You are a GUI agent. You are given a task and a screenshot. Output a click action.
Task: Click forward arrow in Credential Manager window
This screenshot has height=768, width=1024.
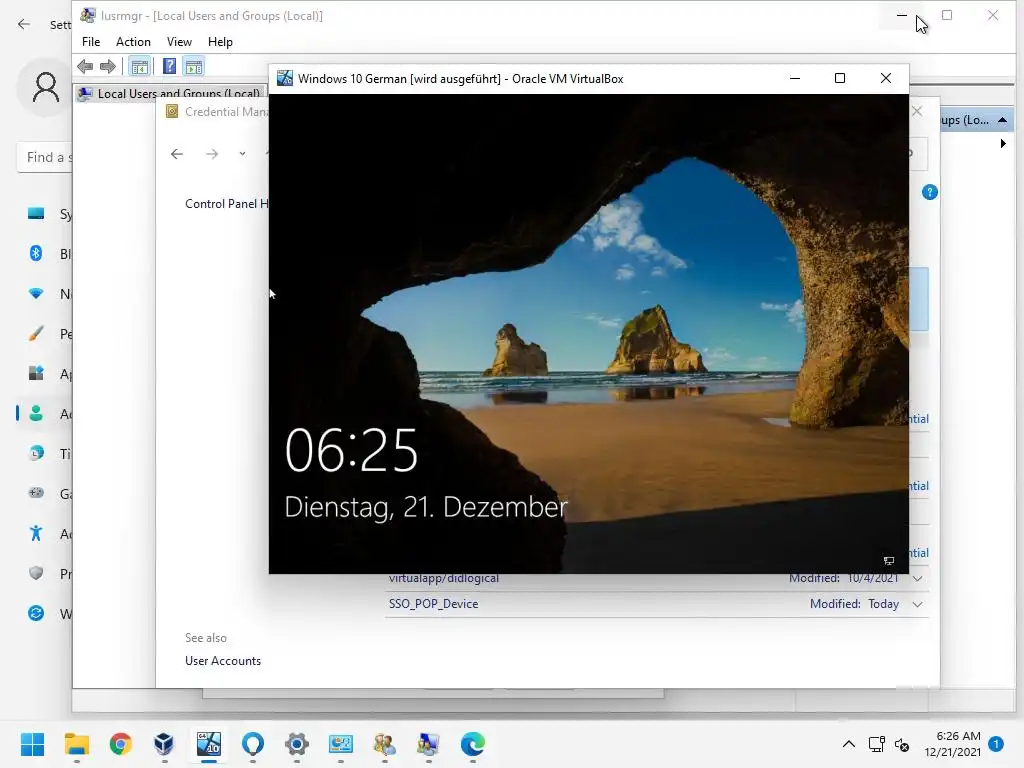click(x=212, y=154)
